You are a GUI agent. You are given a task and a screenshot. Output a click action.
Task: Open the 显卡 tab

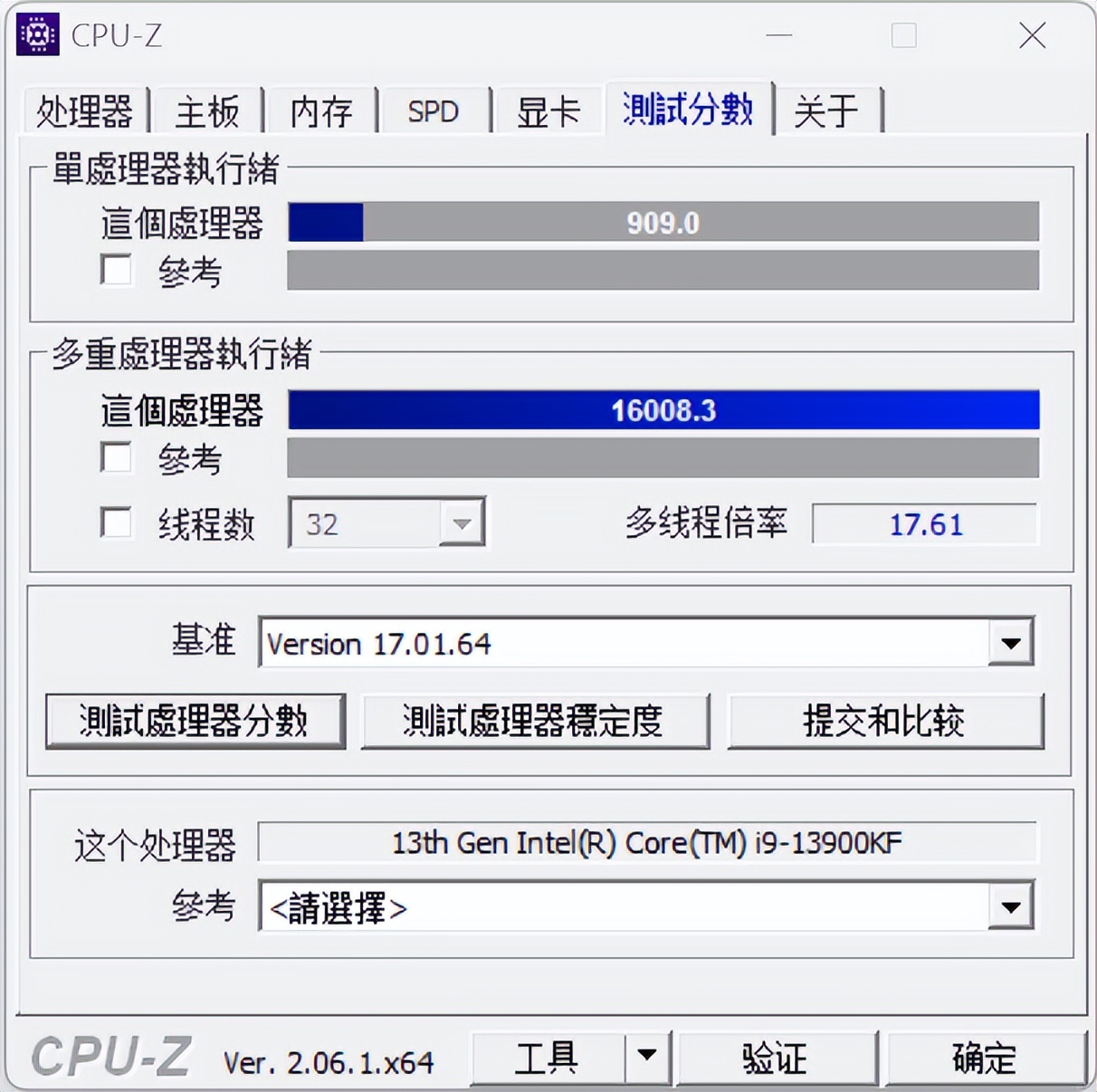pyautogui.click(x=548, y=110)
